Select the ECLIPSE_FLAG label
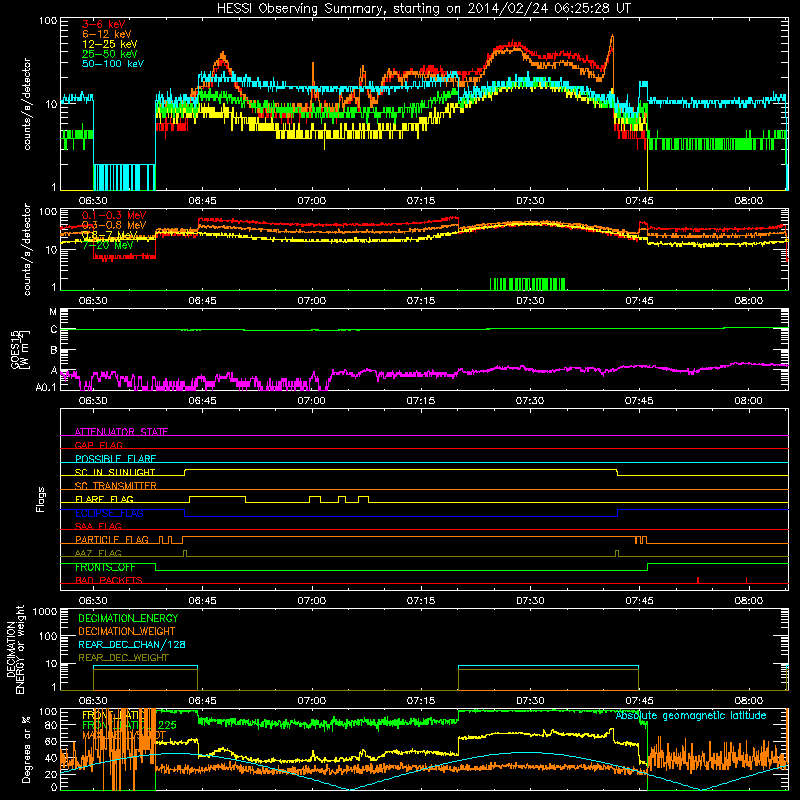Viewport: 800px width, 800px height. 109,513
